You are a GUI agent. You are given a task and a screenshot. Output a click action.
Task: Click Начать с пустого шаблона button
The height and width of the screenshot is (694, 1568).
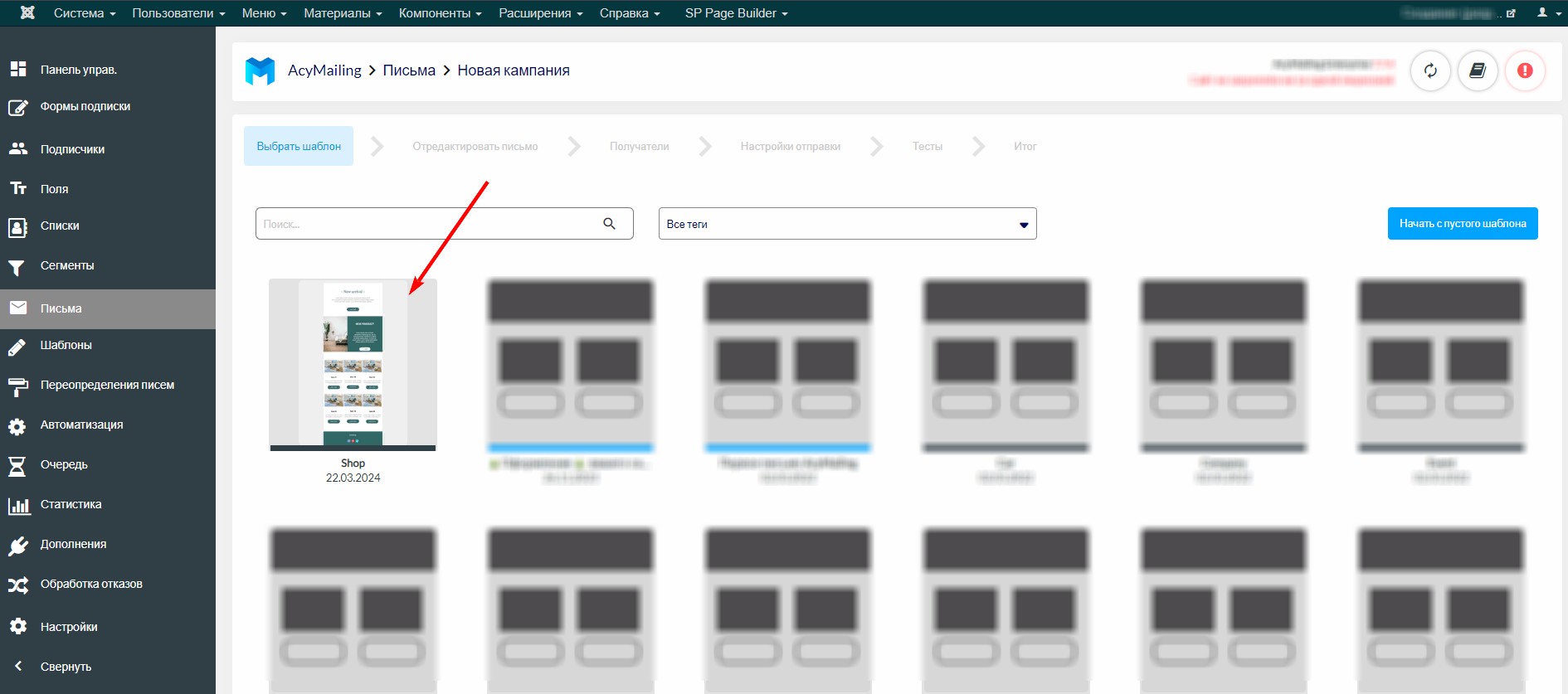(x=1463, y=224)
